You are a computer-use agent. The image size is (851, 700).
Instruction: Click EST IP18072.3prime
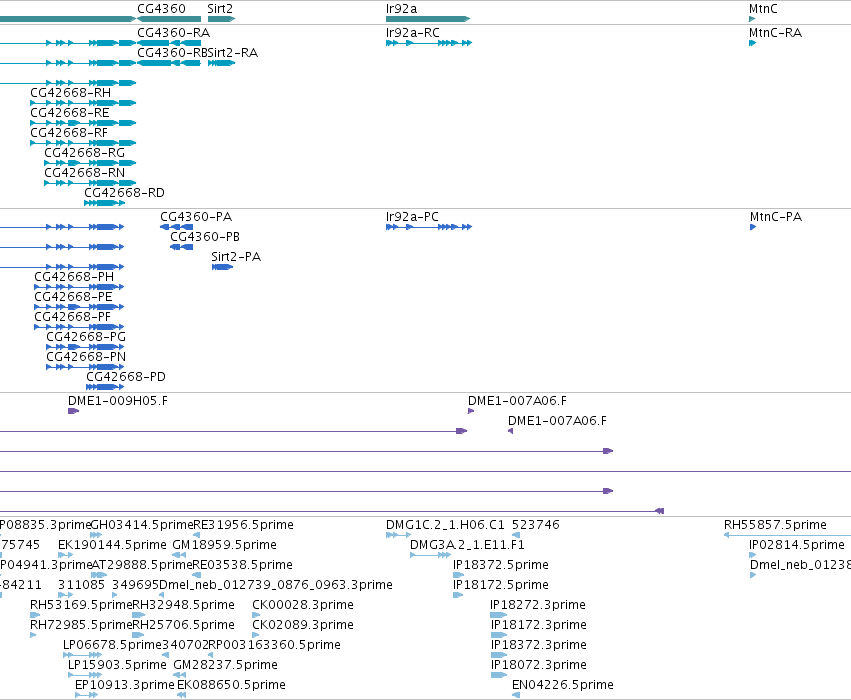click(539, 665)
